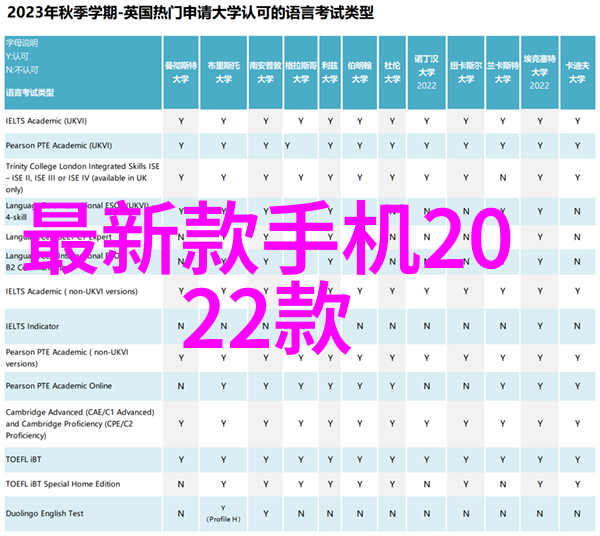Screen dimensions: 600x536
Task: Click the 'IELTS Indicator' row label
Action: click(x=32, y=326)
